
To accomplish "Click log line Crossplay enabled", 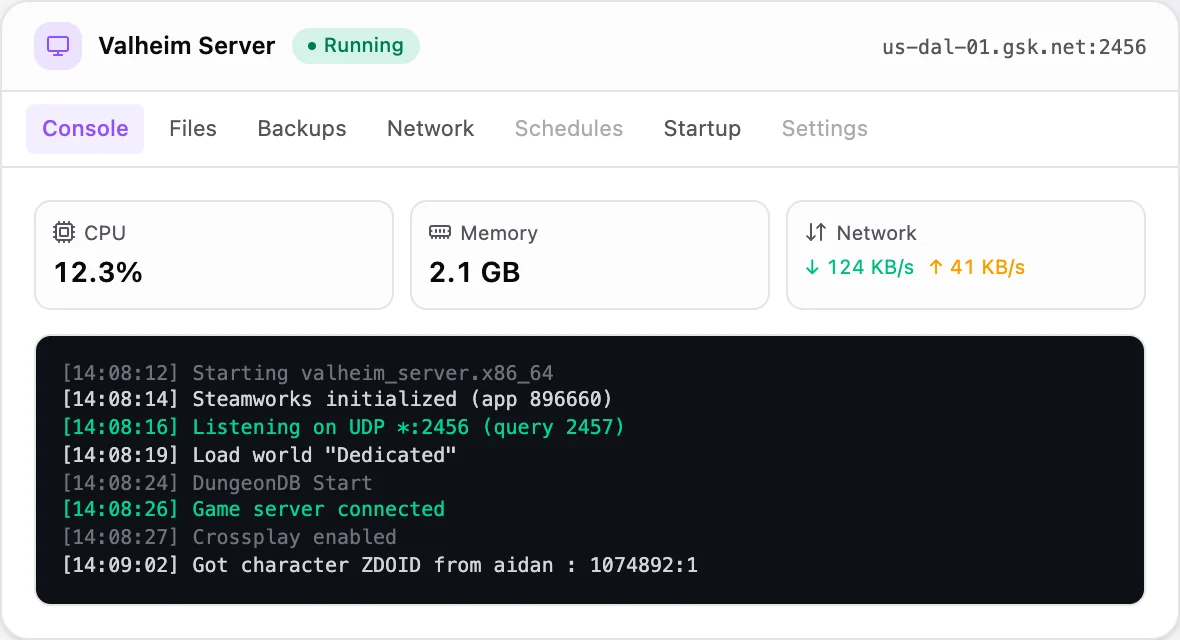I will click(x=229, y=537).
